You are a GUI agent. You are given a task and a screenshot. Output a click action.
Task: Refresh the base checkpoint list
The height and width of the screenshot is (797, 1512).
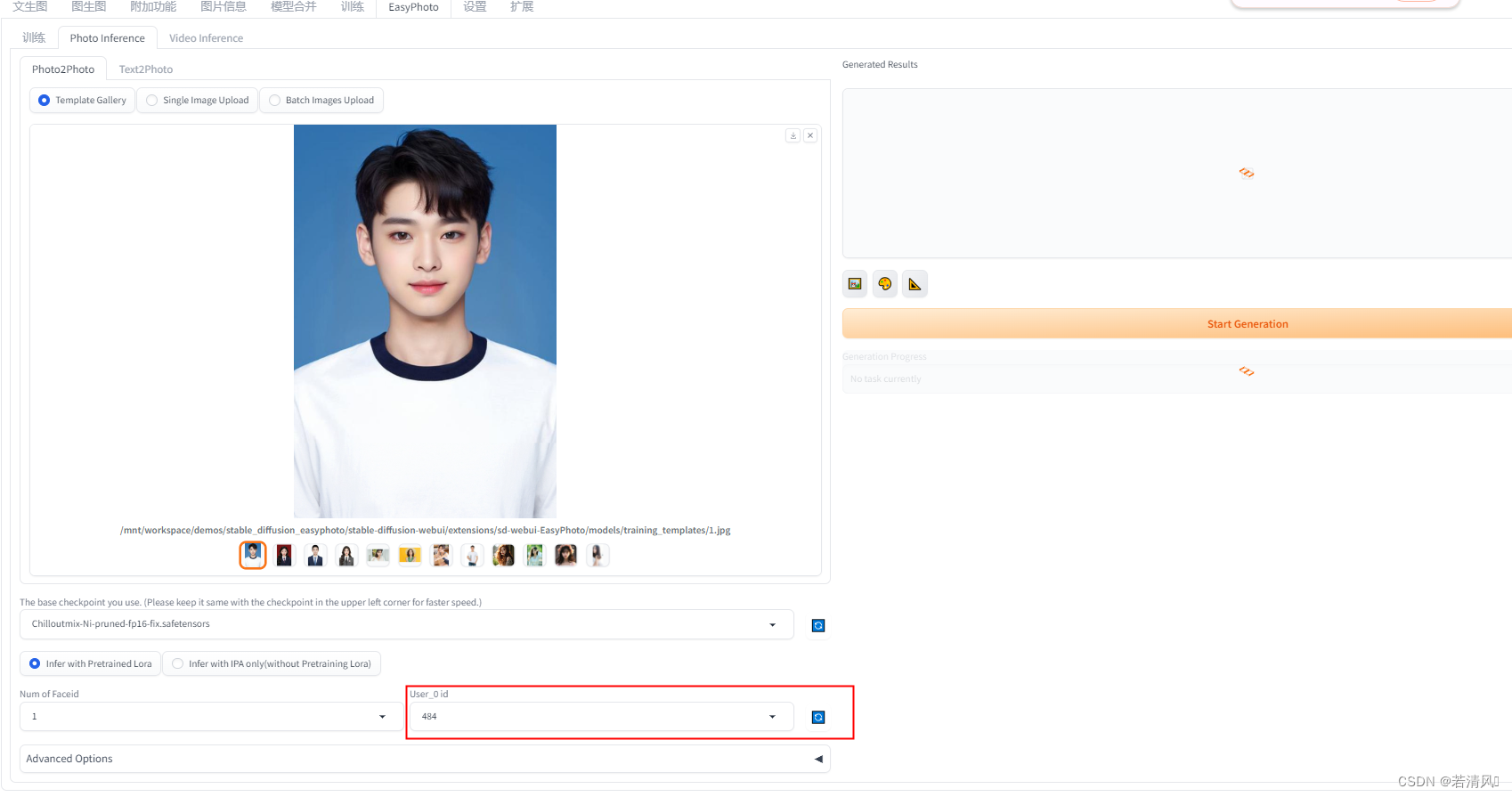[x=818, y=626]
